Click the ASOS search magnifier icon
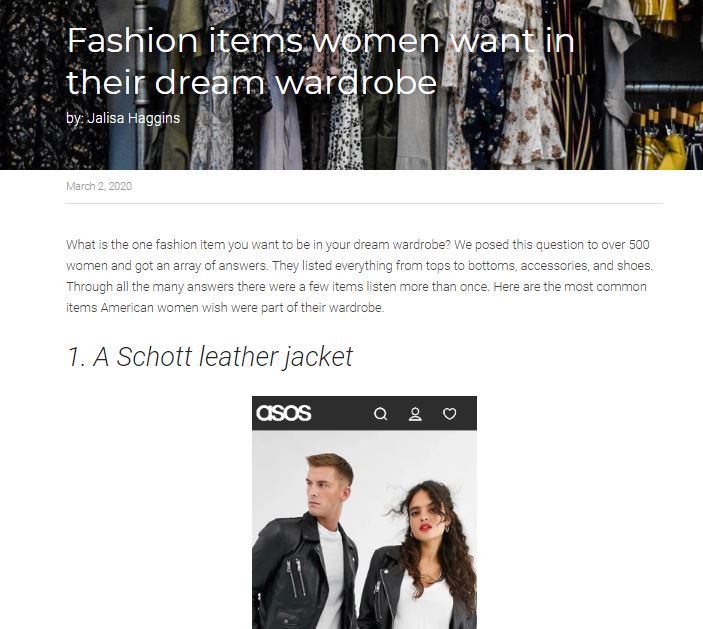Screen dimensions: 703x629 pos(381,413)
